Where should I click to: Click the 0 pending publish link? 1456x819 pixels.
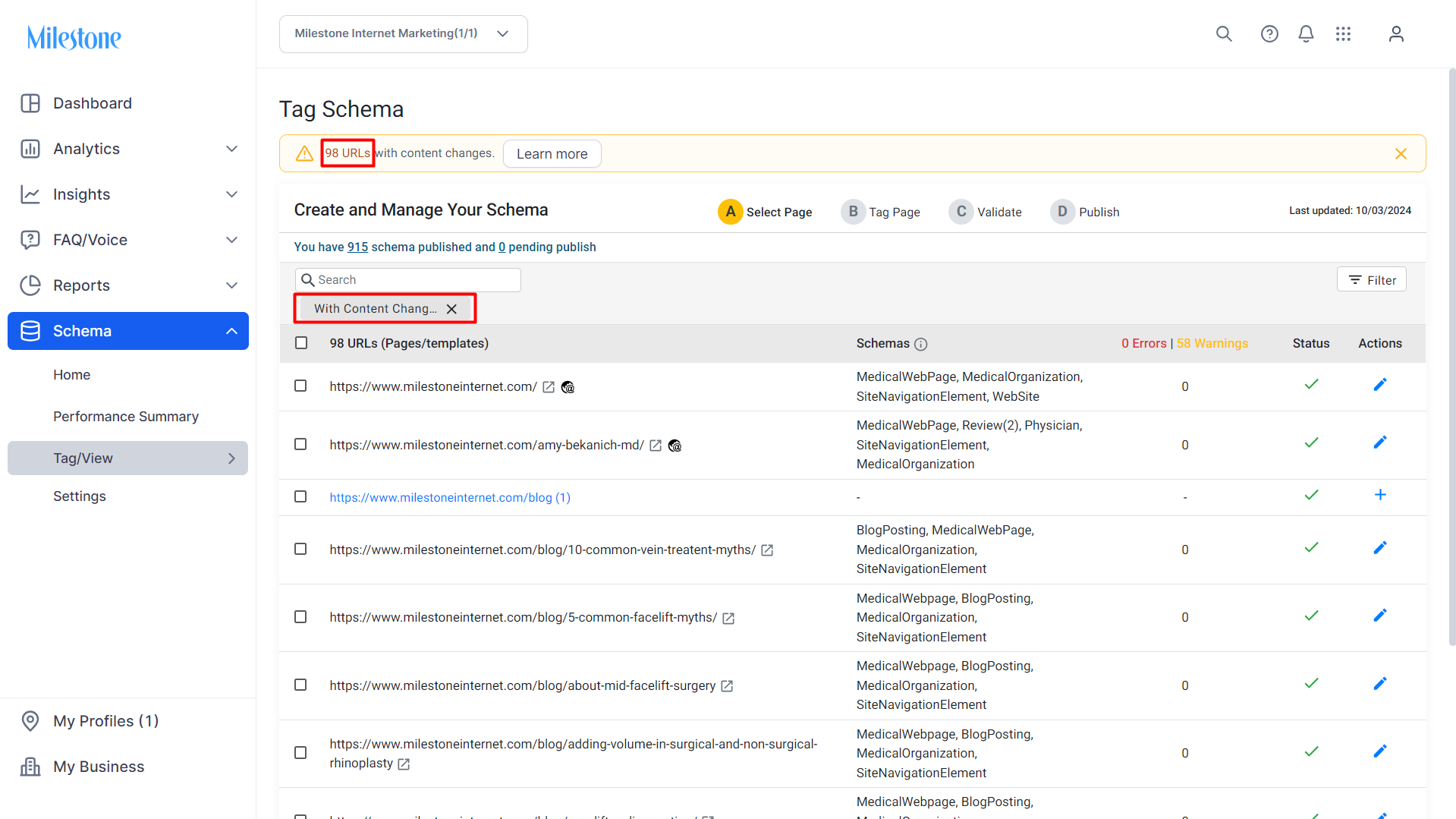502,247
